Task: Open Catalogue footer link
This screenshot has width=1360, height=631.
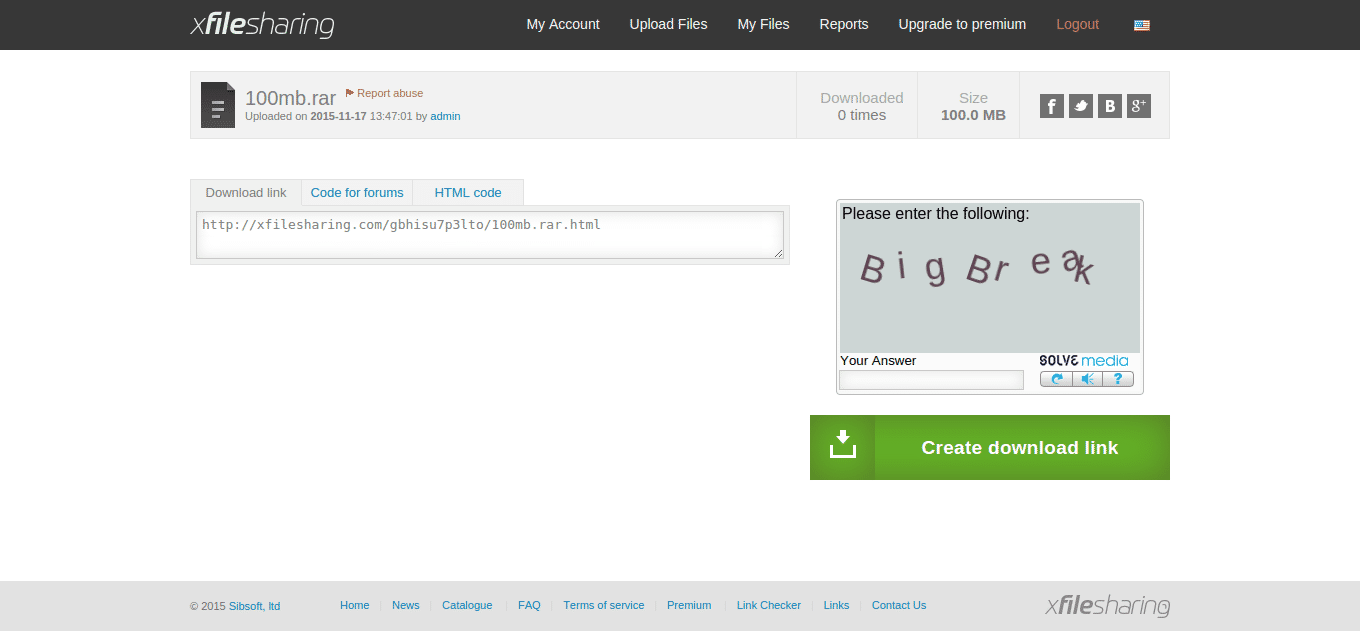Action: (467, 605)
